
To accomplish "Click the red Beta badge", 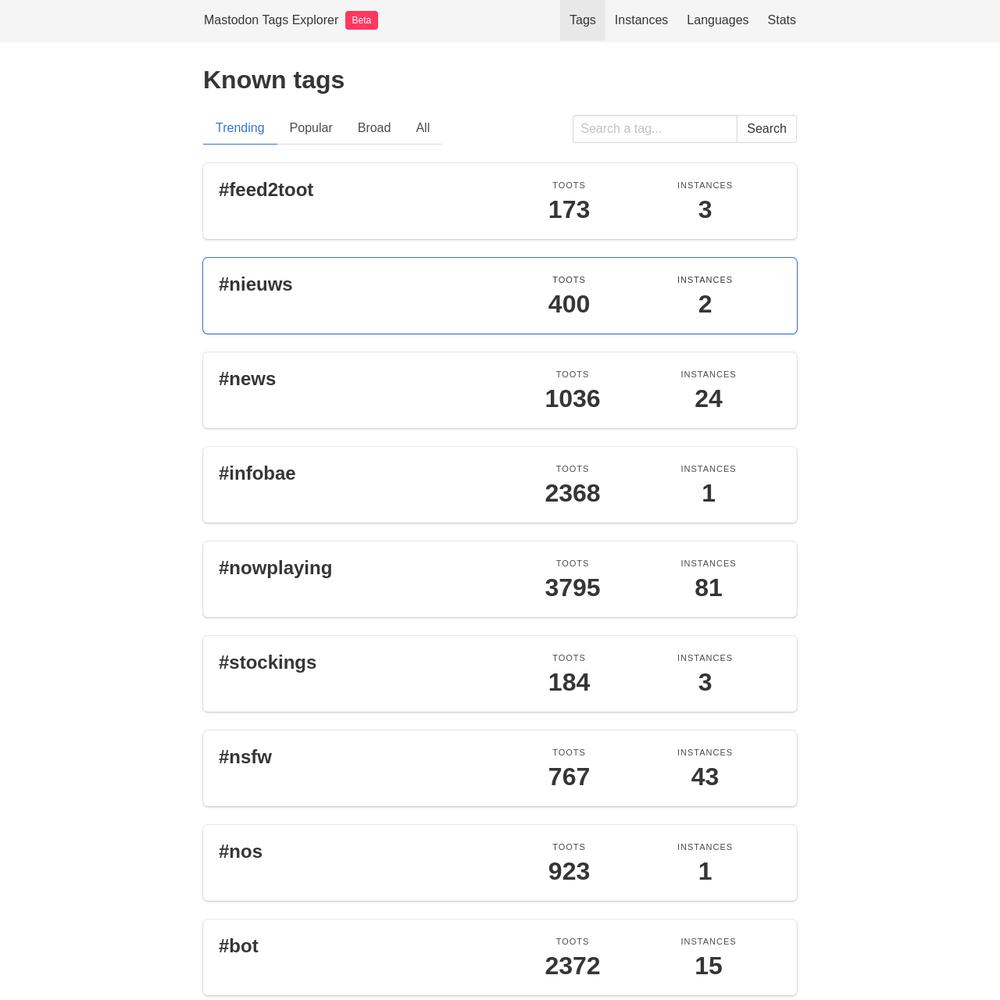I will [x=362, y=20].
